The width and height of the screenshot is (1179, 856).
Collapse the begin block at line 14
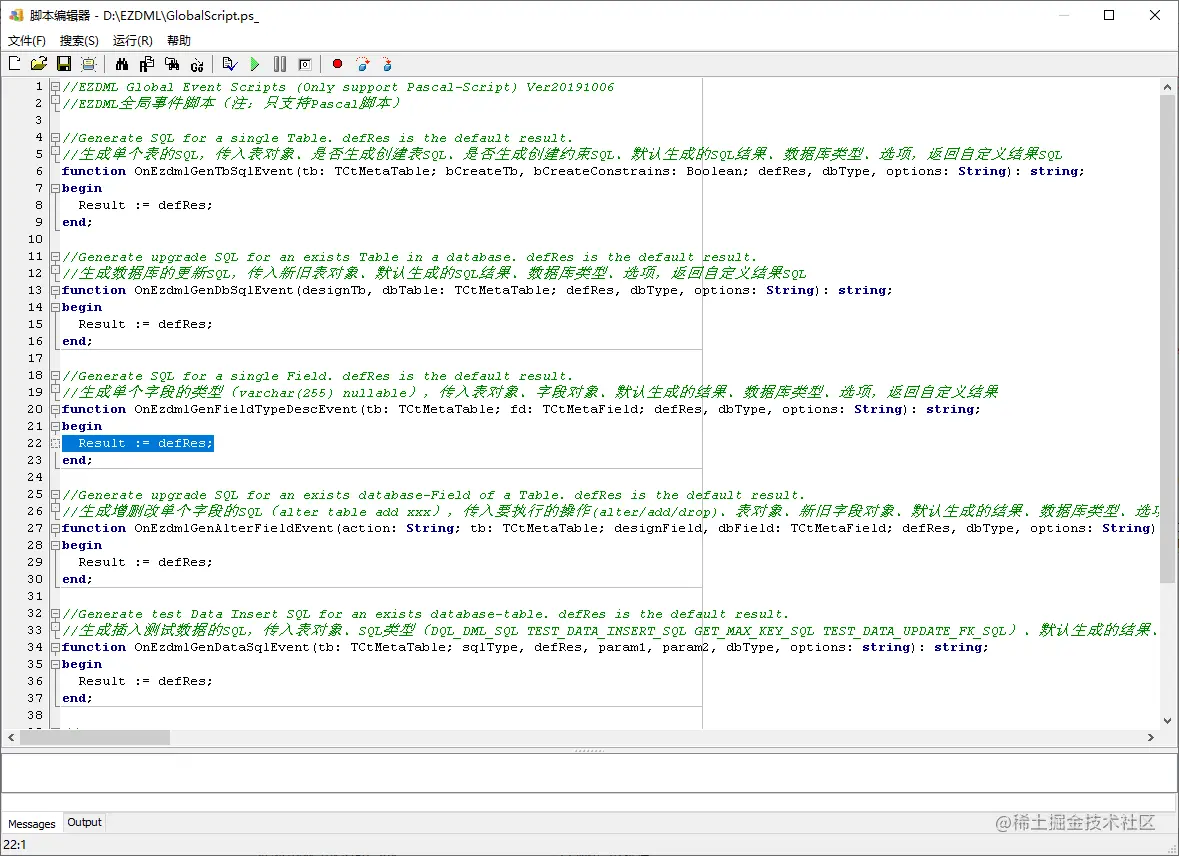pyautogui.click(x=55, y=307)
